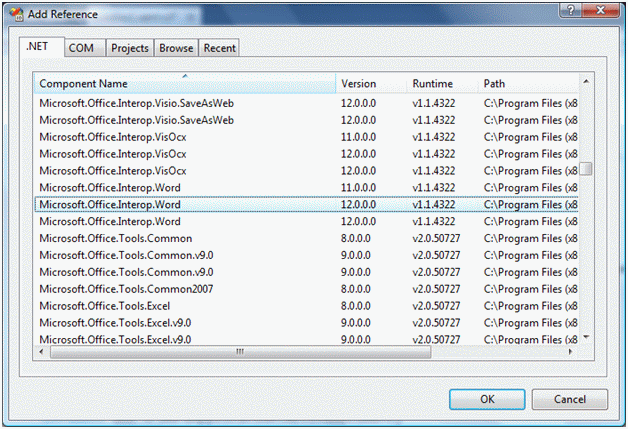The image size is (628, 429).
Task: Cancel the Add Reference dialog
Action: (570, 399)
